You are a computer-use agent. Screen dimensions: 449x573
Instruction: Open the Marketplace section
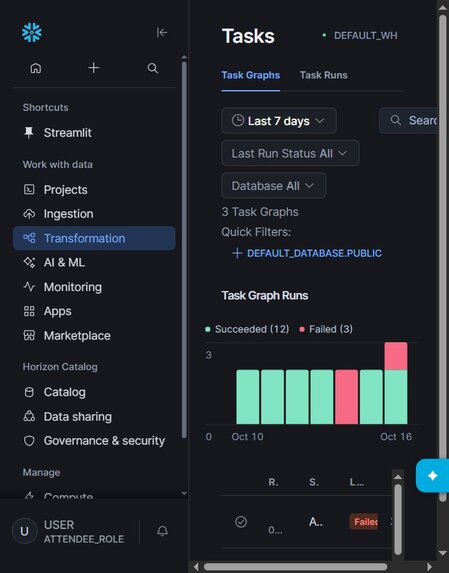pos(94,335)
